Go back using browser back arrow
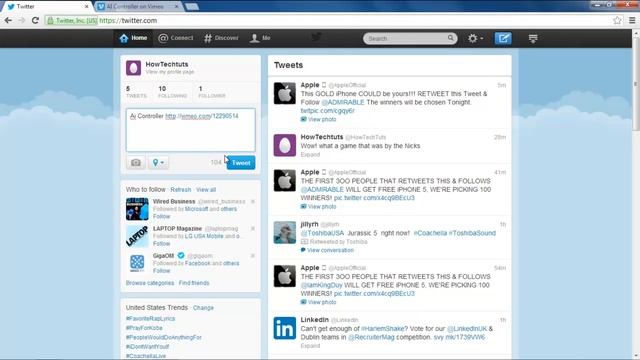The width and height of the screenshot is (640, 360). click(x=8, y=20)
